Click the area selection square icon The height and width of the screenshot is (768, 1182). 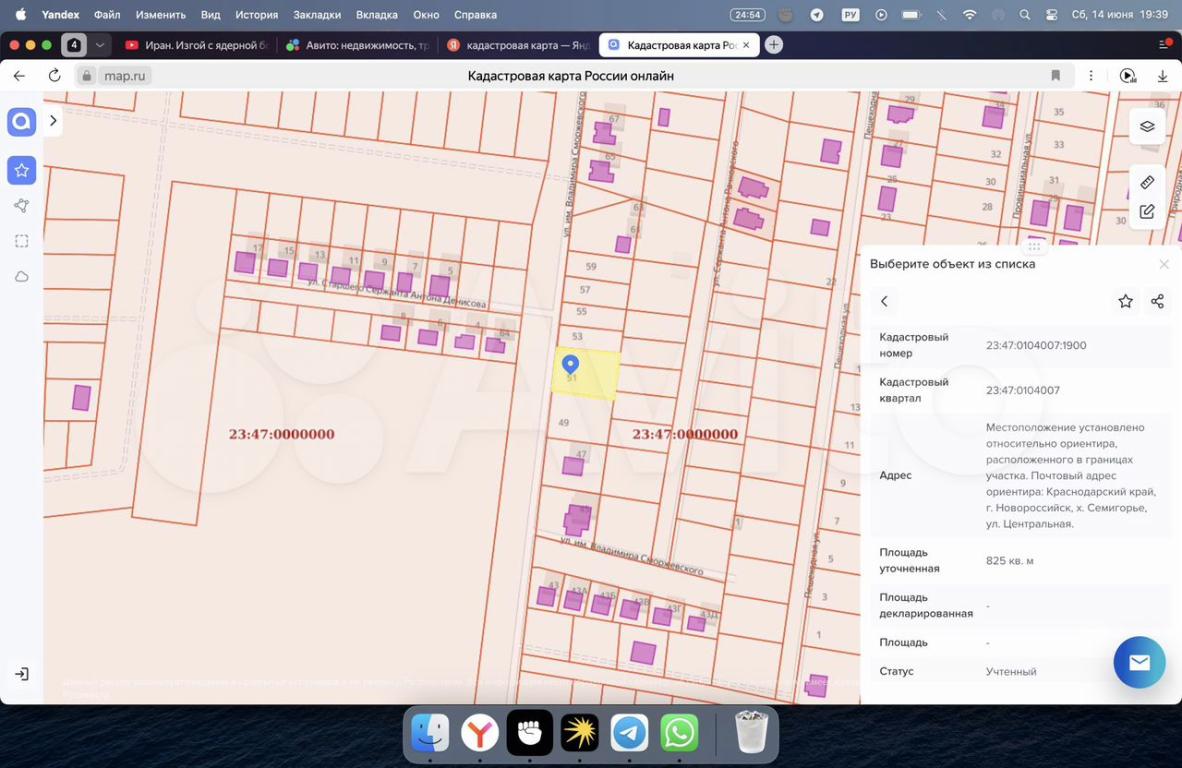[x=21, y=241]
